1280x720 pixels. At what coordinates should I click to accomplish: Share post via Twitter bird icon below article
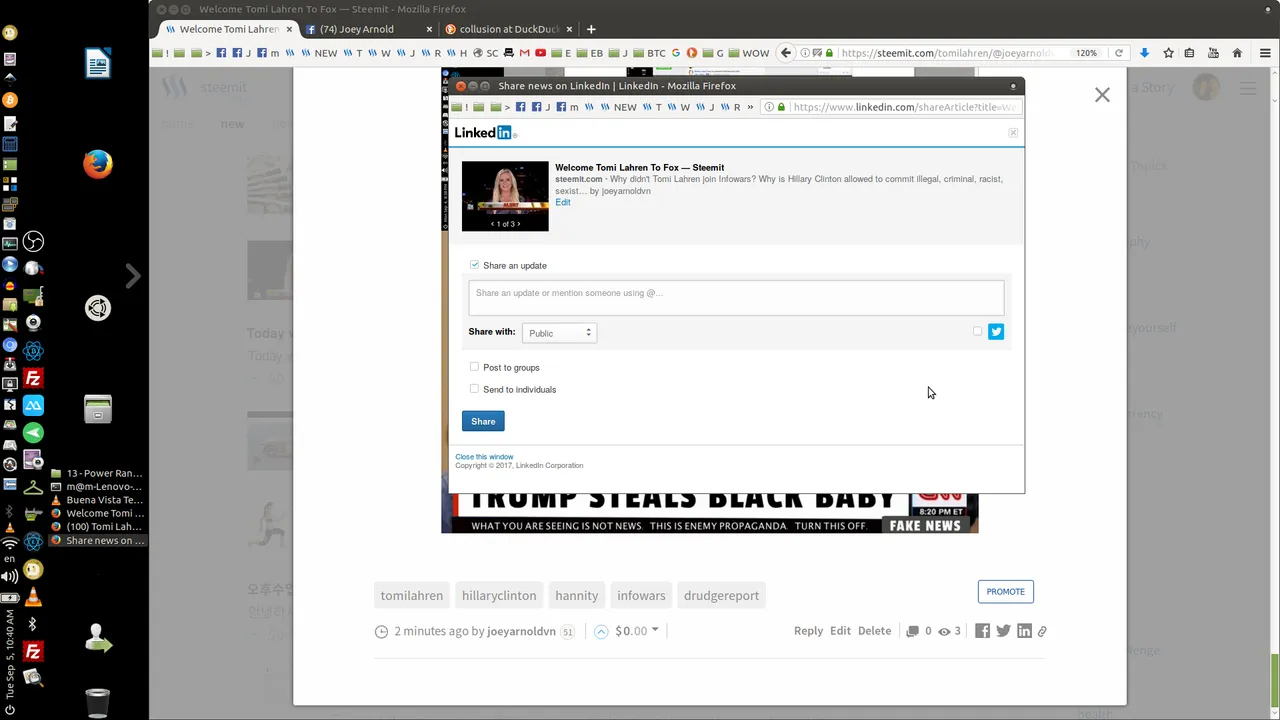[1003, 631]
